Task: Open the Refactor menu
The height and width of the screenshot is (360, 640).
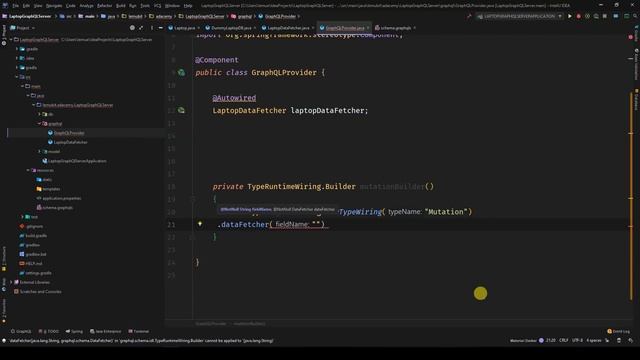Action: 104,6
